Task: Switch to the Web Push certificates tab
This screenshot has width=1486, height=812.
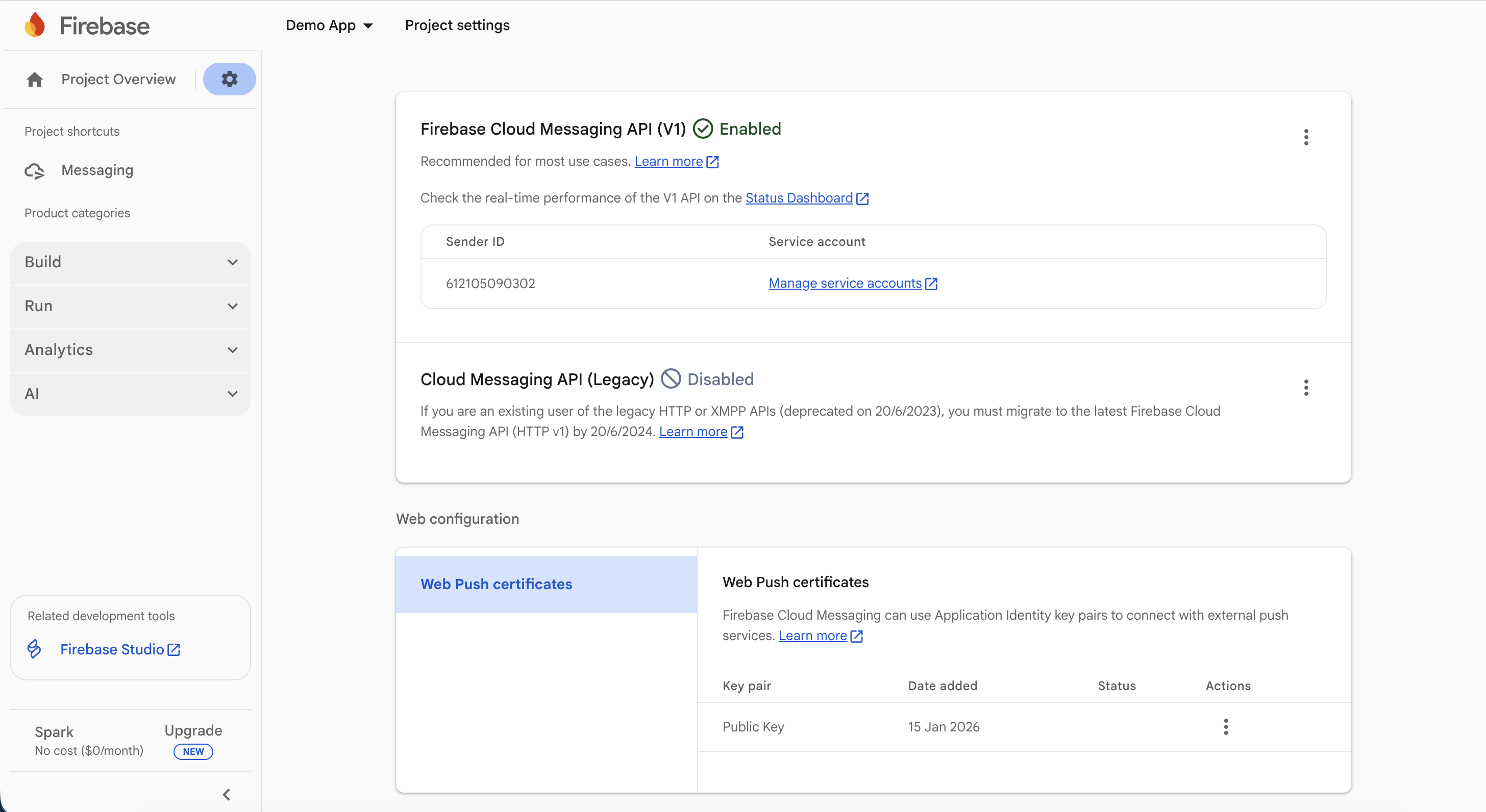Action: click(496, 583)
